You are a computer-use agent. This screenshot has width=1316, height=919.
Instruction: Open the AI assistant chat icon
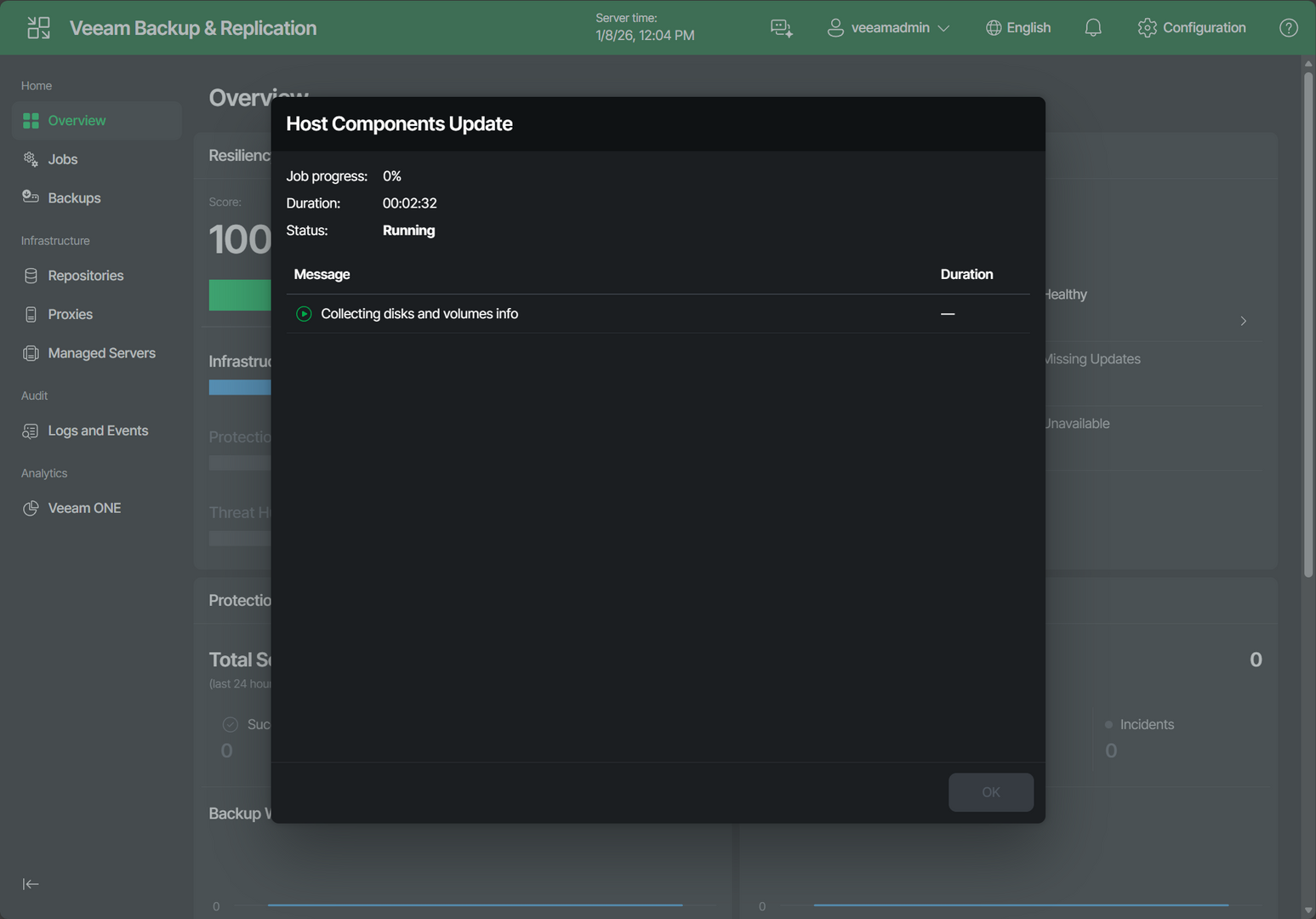[x=781, y=28]
